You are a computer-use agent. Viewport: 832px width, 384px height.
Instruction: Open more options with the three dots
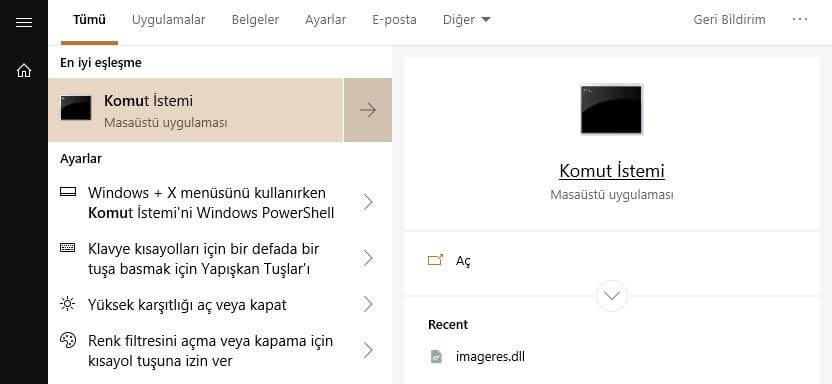[x=800, y=20]
